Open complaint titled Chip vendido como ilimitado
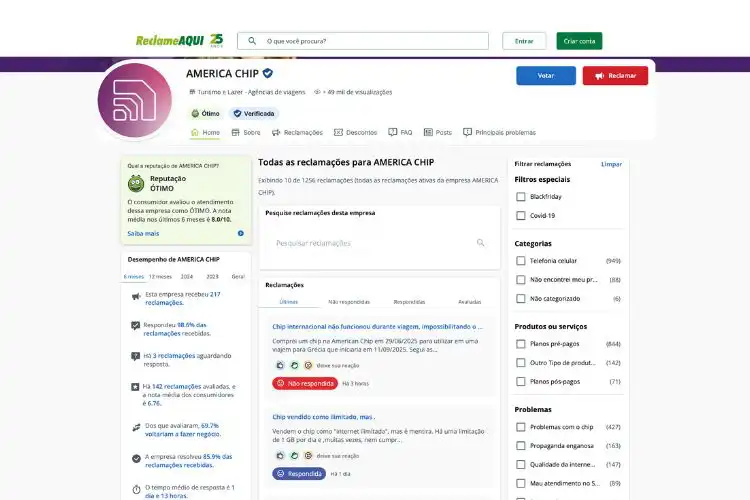This screenshot has height=500, width=750. point(324,417)
